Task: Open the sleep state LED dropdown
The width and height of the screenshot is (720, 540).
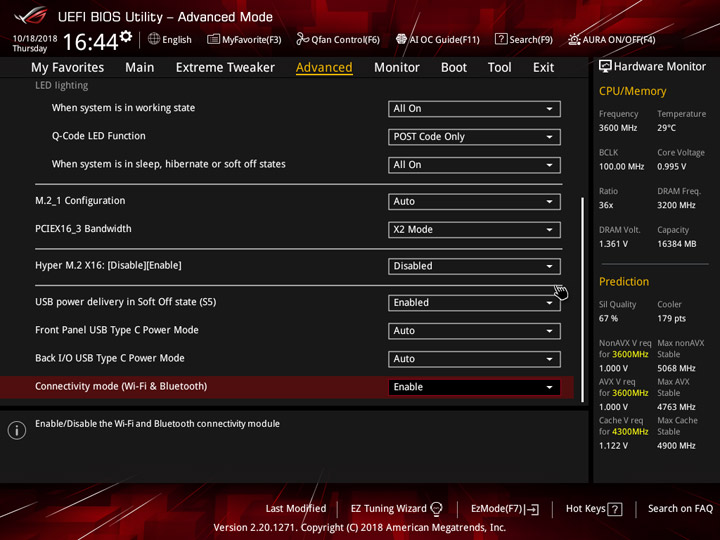Action: point(474,165)
